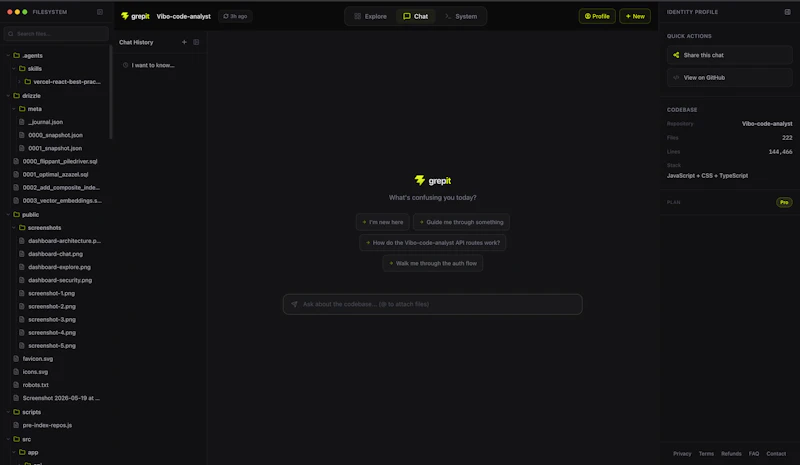This screenshot has width=800, height=465.
Task: Expand the vercel-react-best-prac folder chevron
Action: click(19, 82)
